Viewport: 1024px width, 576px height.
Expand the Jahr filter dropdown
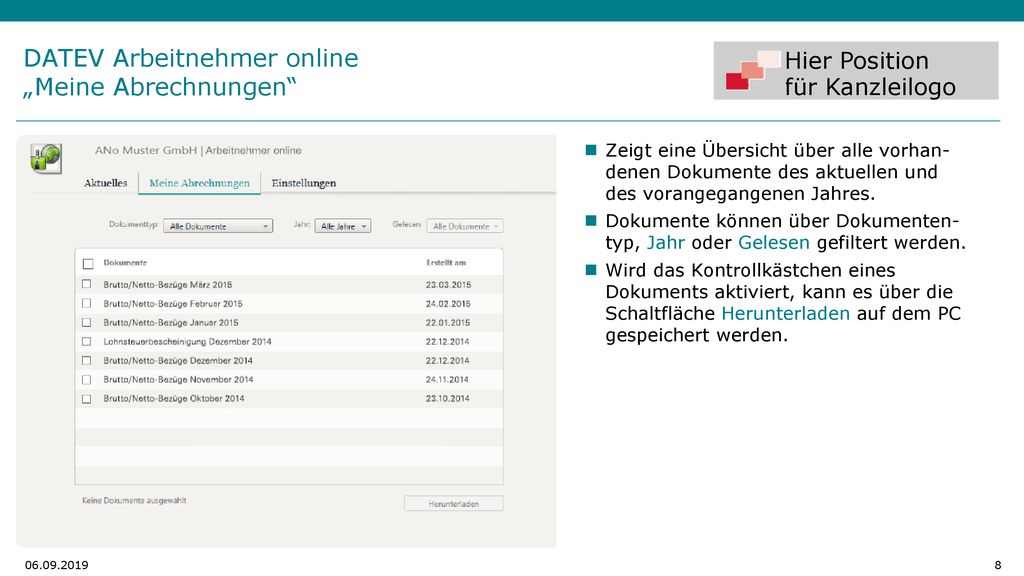click(x=343, y=226)
